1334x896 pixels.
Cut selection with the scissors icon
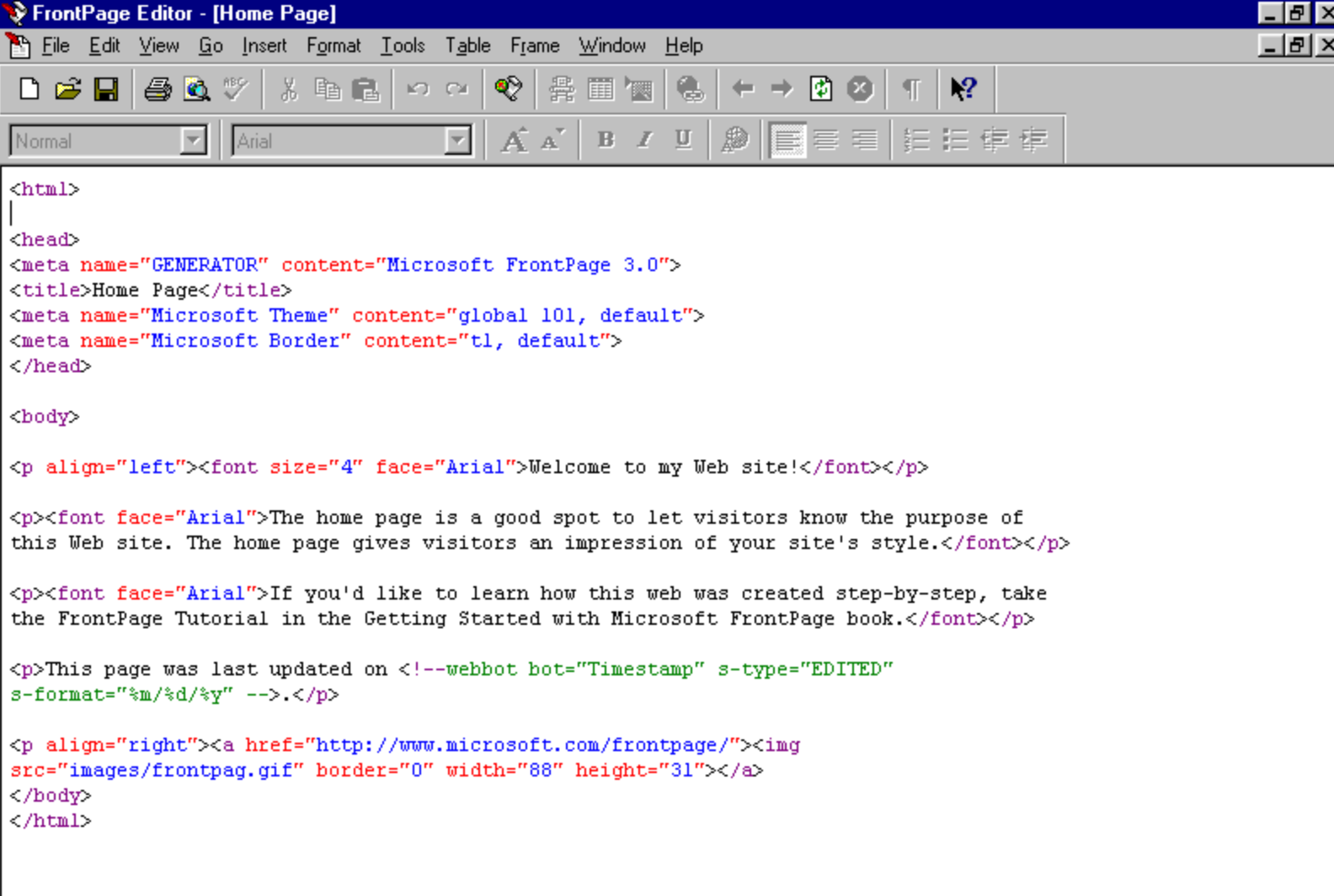tap(289, 88)
